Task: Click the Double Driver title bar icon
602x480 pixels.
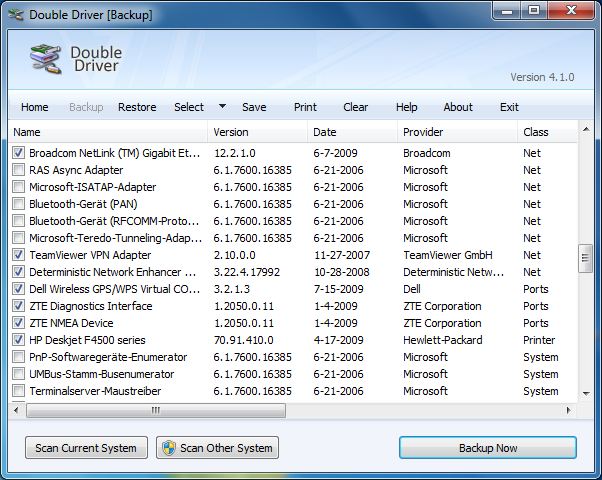Action: pyautogui.click(x=16, y=15)
